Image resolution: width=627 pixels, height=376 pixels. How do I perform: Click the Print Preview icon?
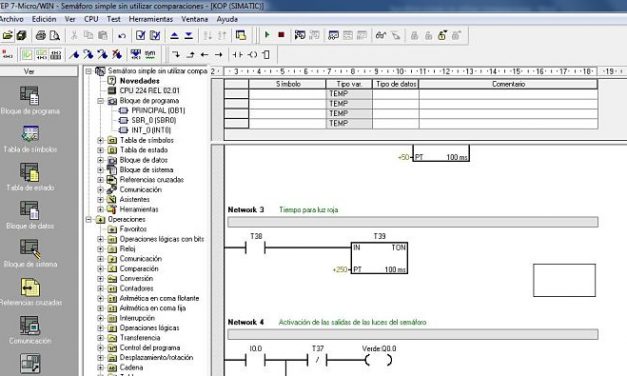pos(54,36)
